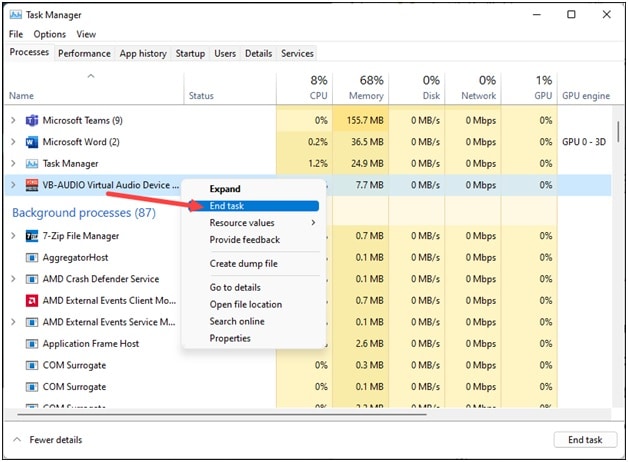The image size is (628, 462).
Task: Collapse view with Fewer details toggle
Action: click(x=48, y=440)
